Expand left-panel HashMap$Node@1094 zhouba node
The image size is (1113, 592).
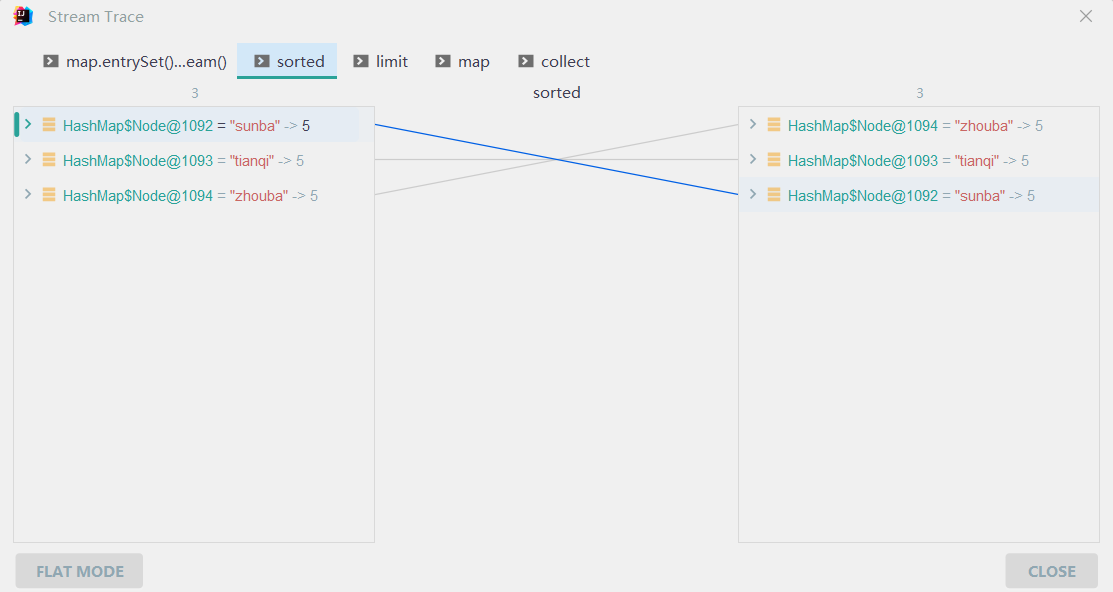click(x=28, y=194)
